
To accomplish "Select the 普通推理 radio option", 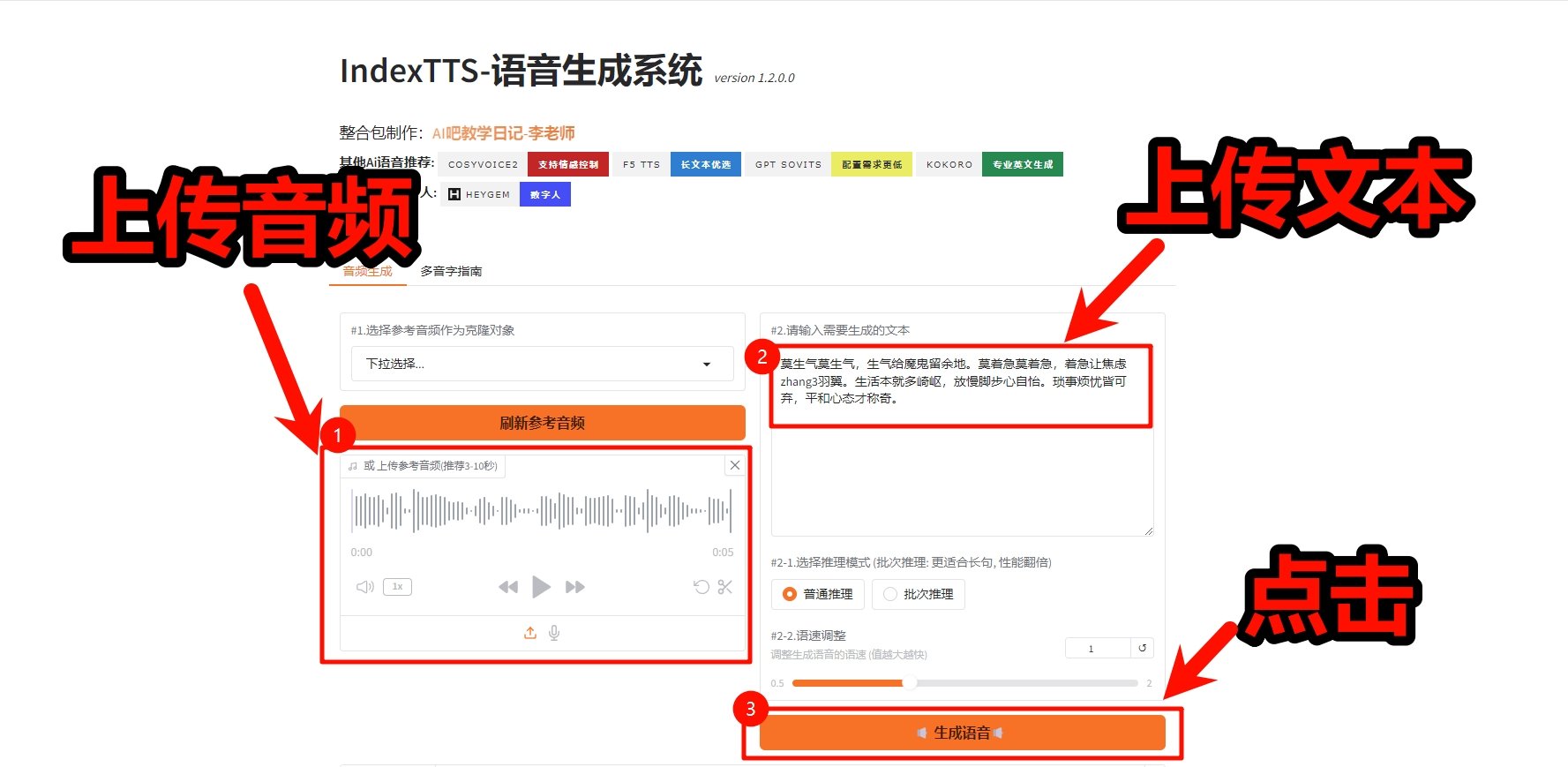I will [x=790, y=594].
